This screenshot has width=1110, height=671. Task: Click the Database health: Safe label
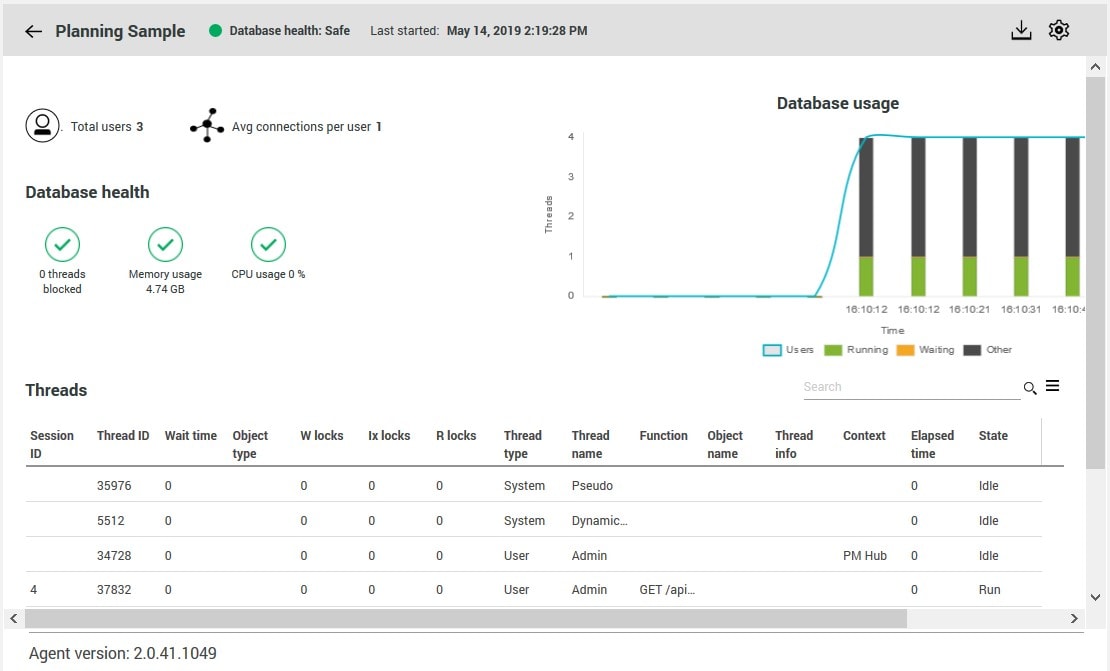tap(290, 30)
